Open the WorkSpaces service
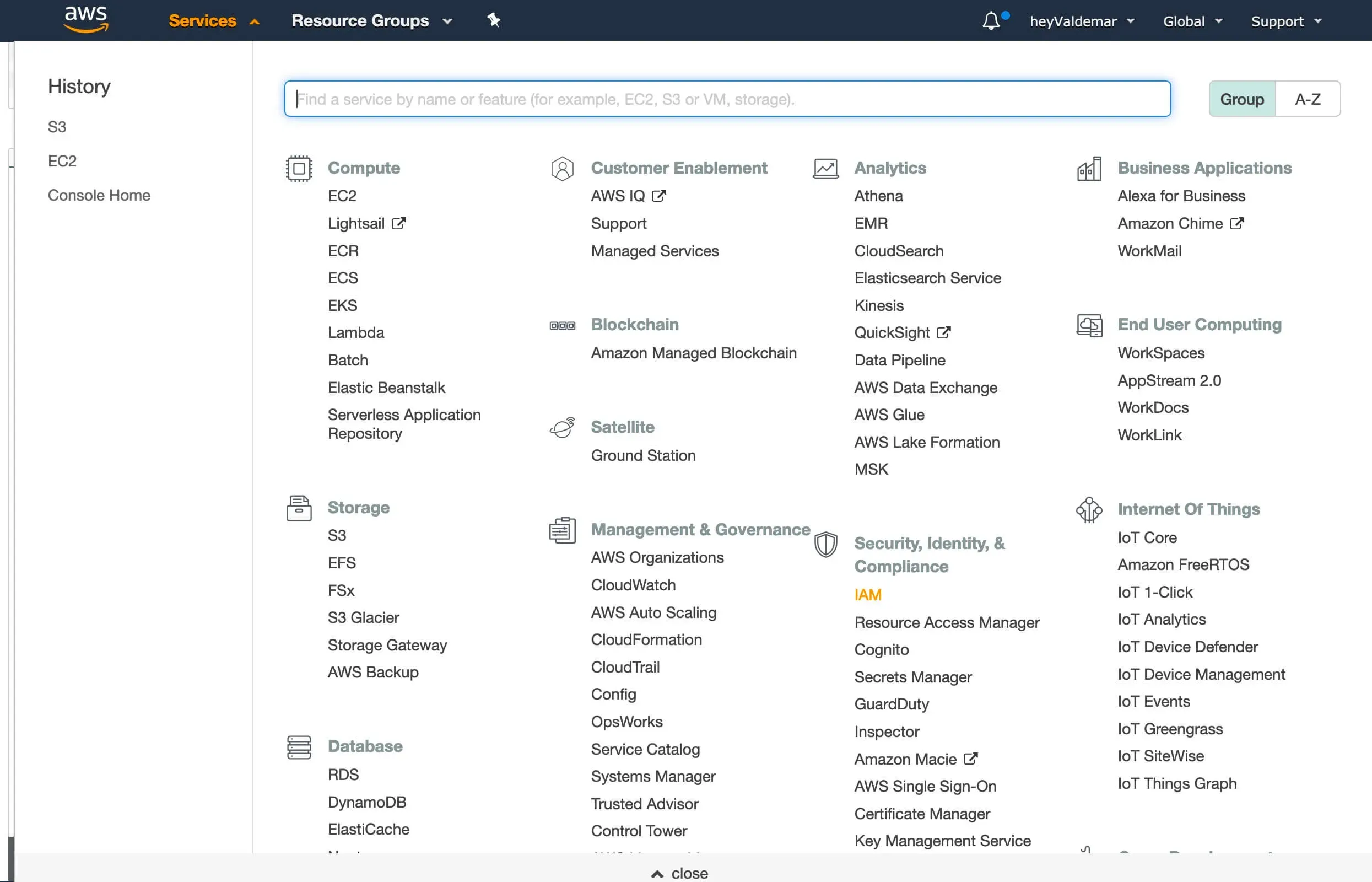 (x=1161, y=353)
